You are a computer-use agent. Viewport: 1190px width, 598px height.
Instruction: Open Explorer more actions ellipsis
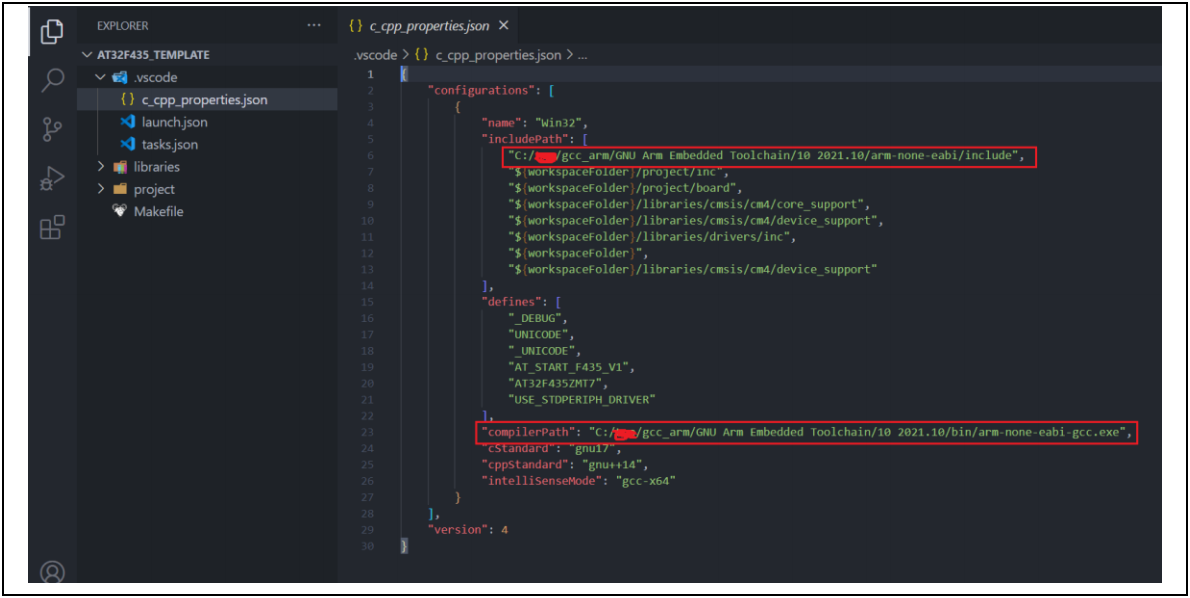[x=313, y=26]
